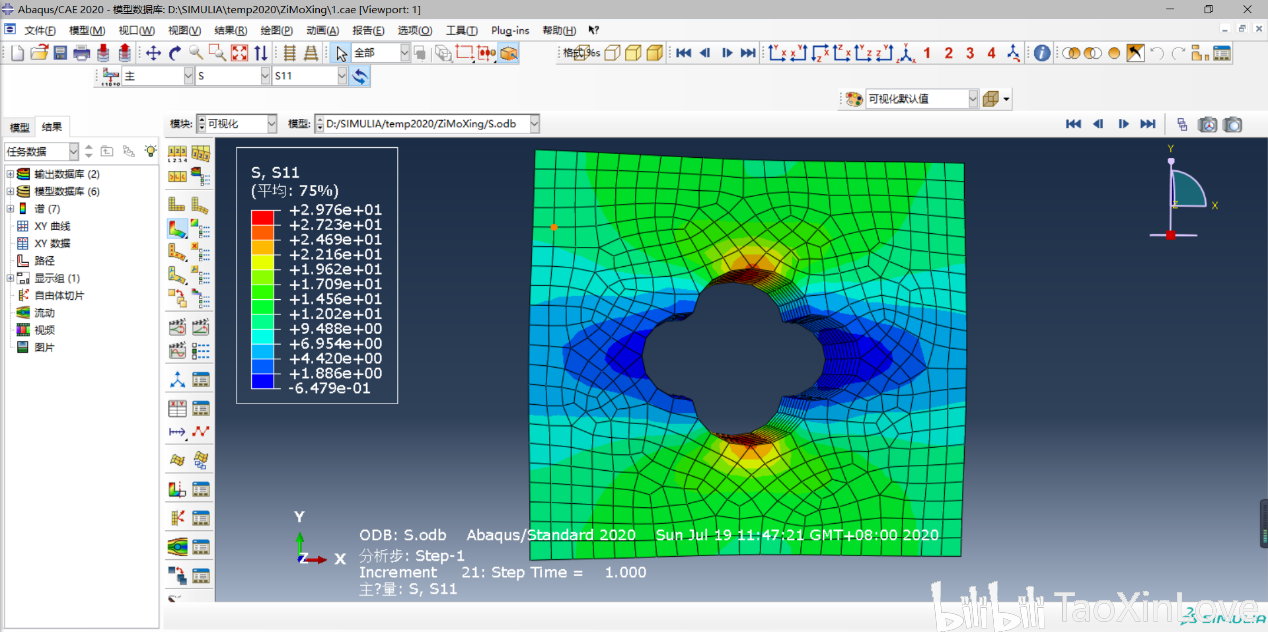
Task: Toggle the field output sync arrows button
Action: [x=359, y=76]
